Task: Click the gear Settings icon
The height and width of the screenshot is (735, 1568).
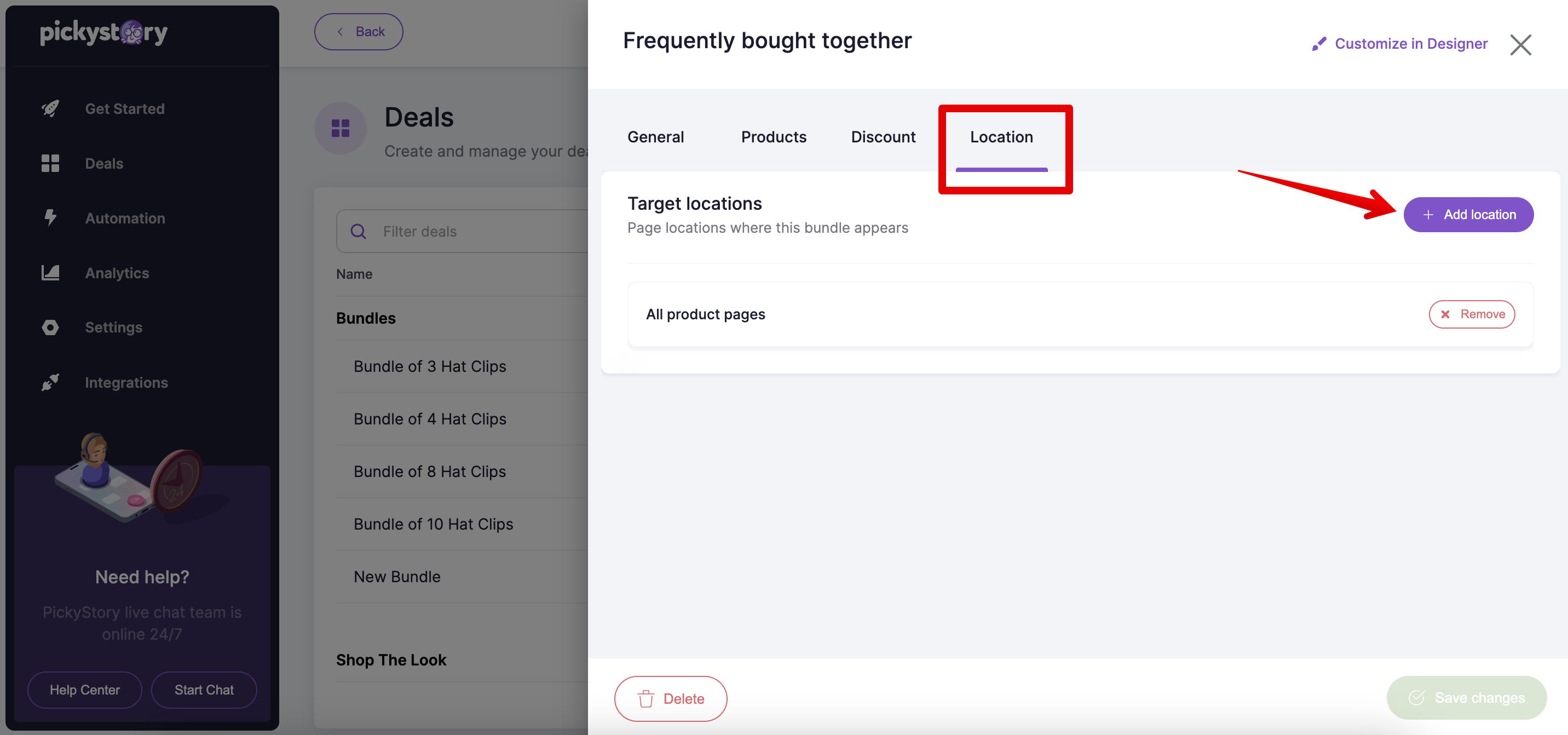Action: tap(51, 326)
